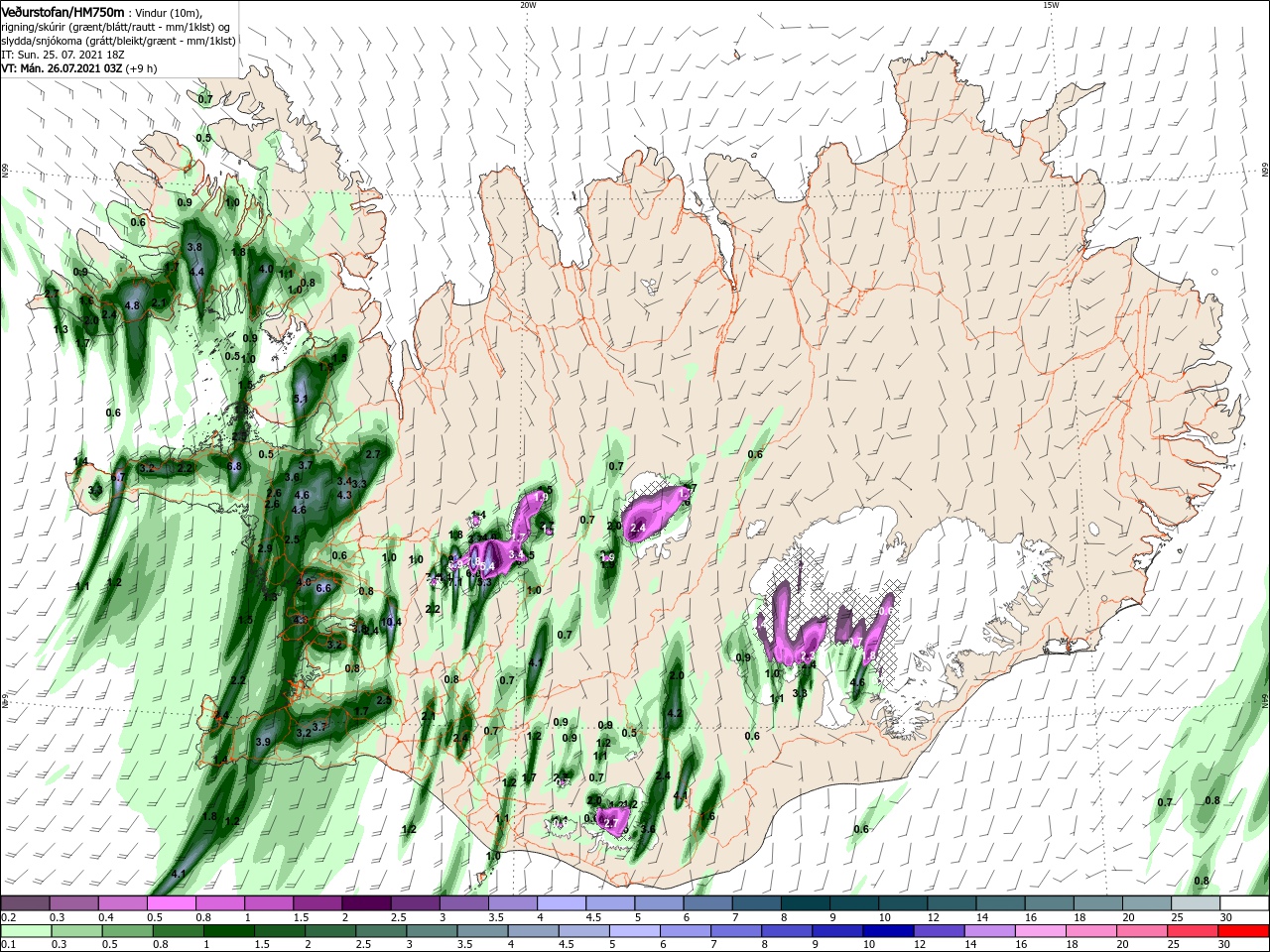Pick dark teal swatch between upper-row 8 and 9
1270x952 pixels.
click(x=805, y=903)
